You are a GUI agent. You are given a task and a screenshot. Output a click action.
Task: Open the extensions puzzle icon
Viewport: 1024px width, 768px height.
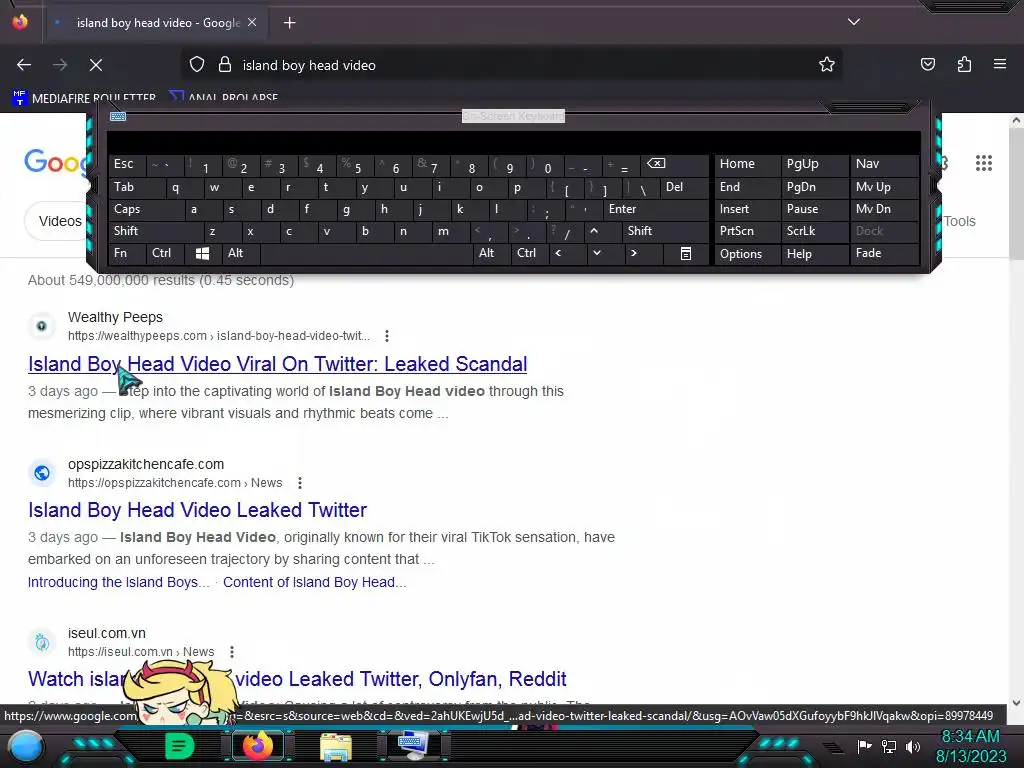964,64
